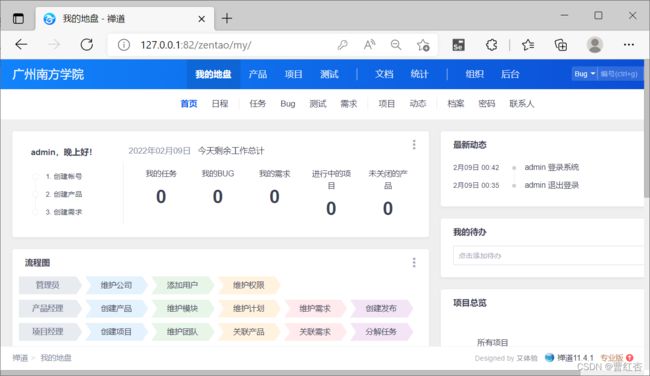Open the zoom magnifier icon

click(396, 45)
